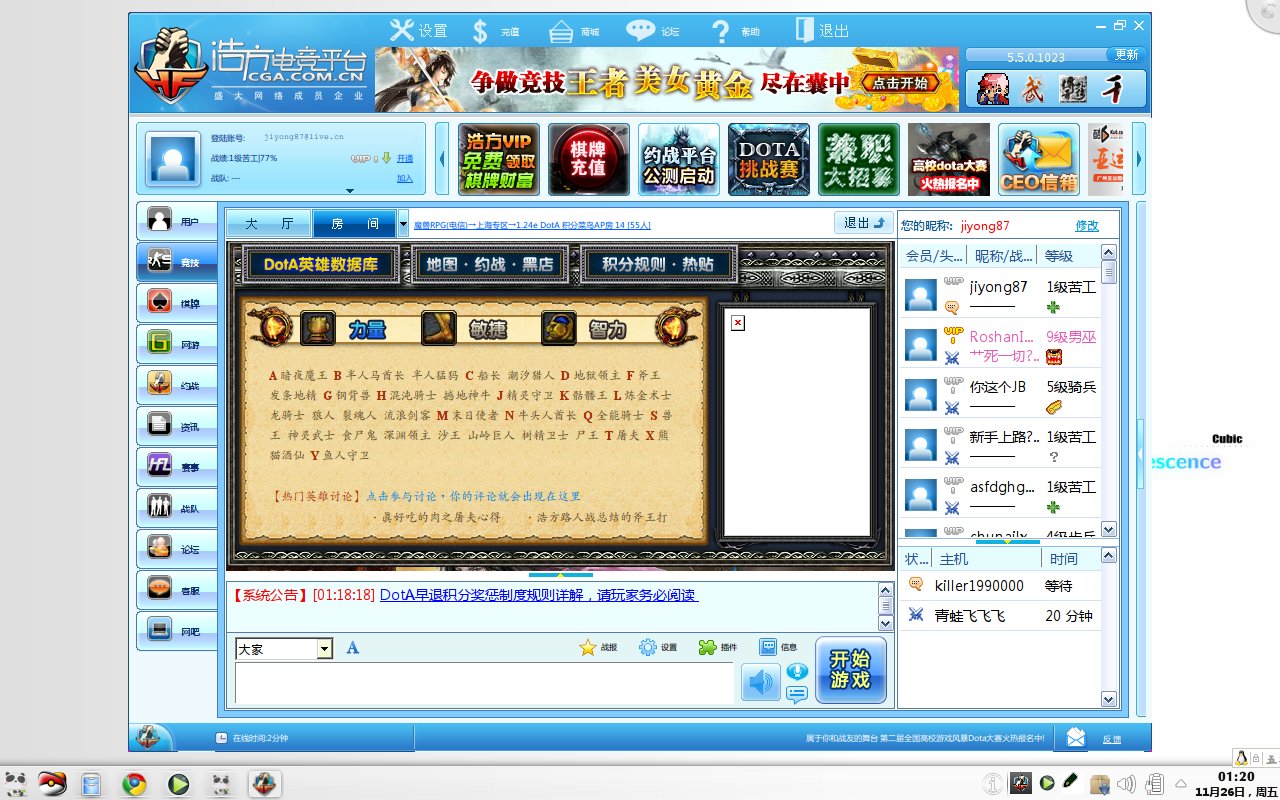The image size is (1280, 800).
Task: Expand arrow under user profile panel
Action: pyautogui.click(x=350, y=190)
